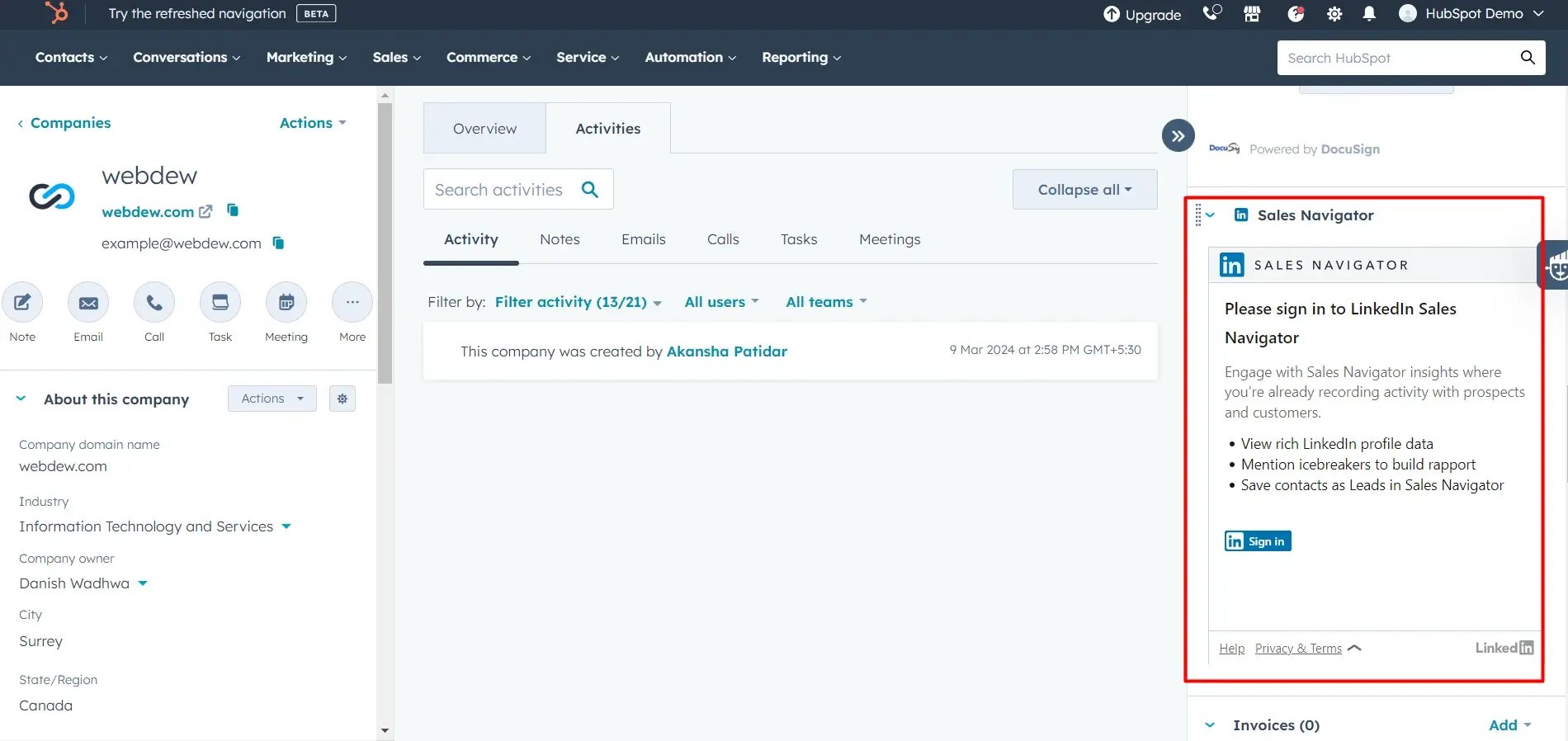Copy the example@webdew.com email address
The height and width of the screenshot is (741, 1568).
click(278, 243)
